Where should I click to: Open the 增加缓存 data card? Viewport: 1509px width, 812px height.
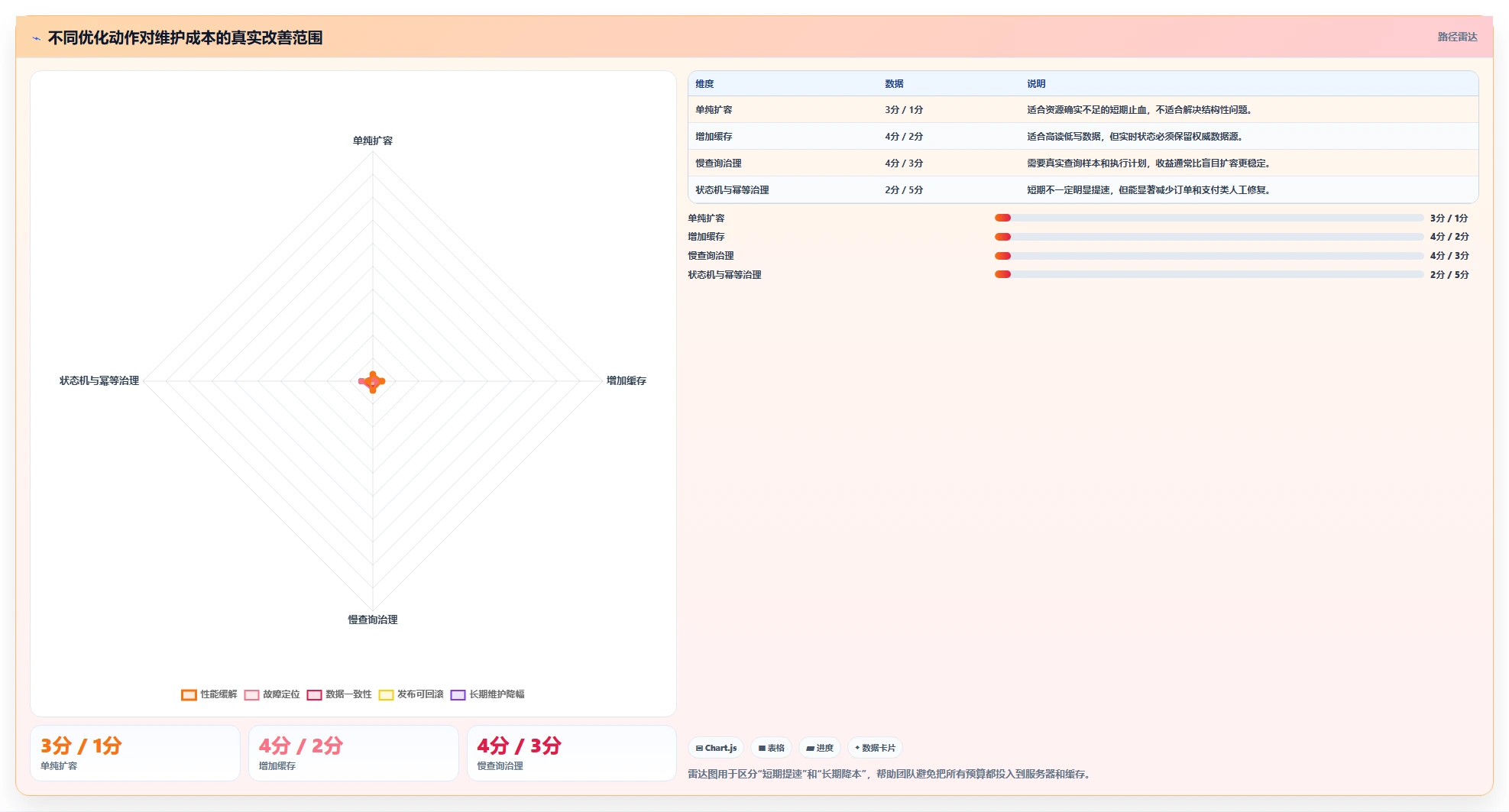[354, 753]
